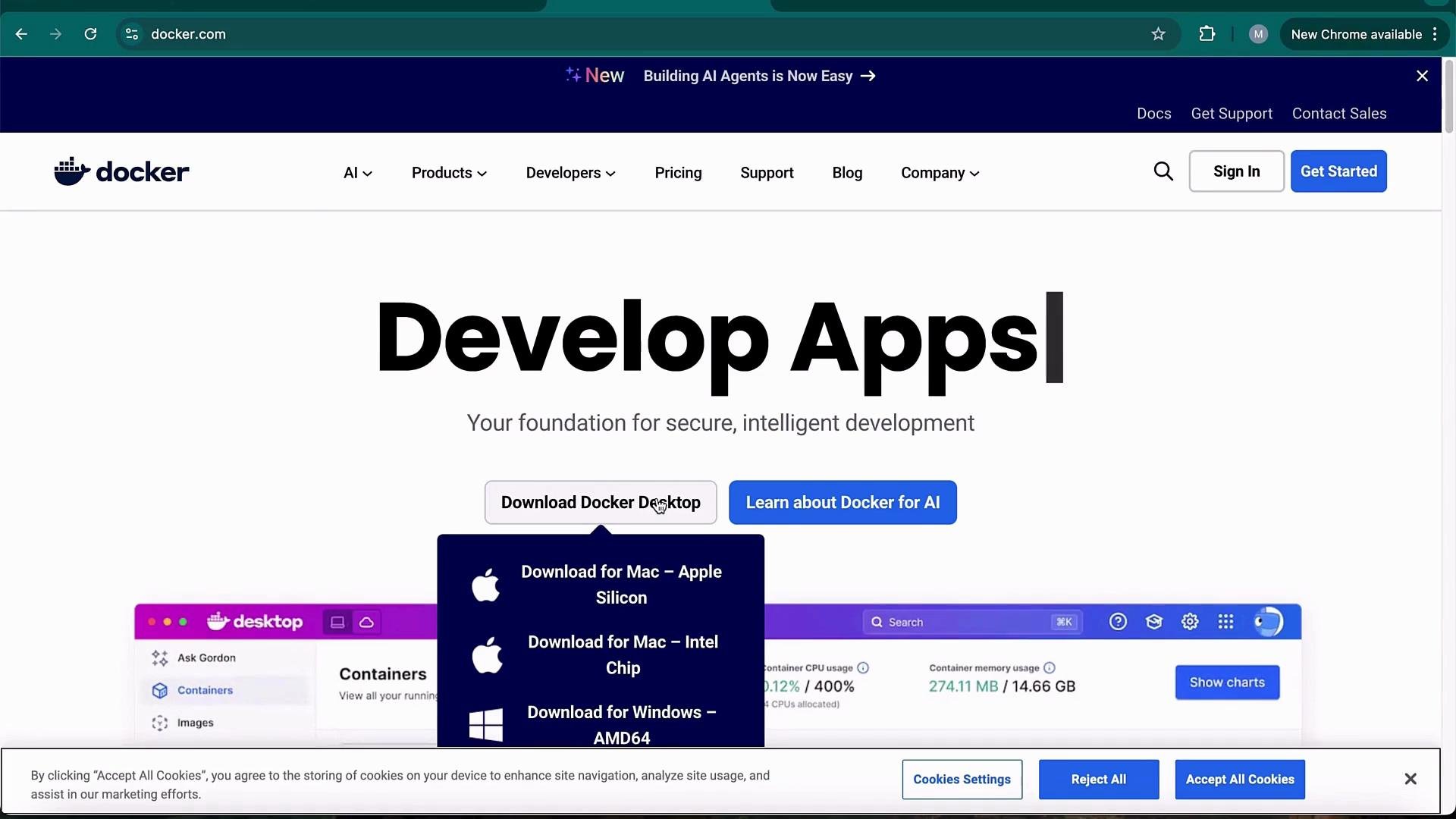Click the cloud mode icon
This screenshot has height=819, width=1456.
click(x=366, y=622)
